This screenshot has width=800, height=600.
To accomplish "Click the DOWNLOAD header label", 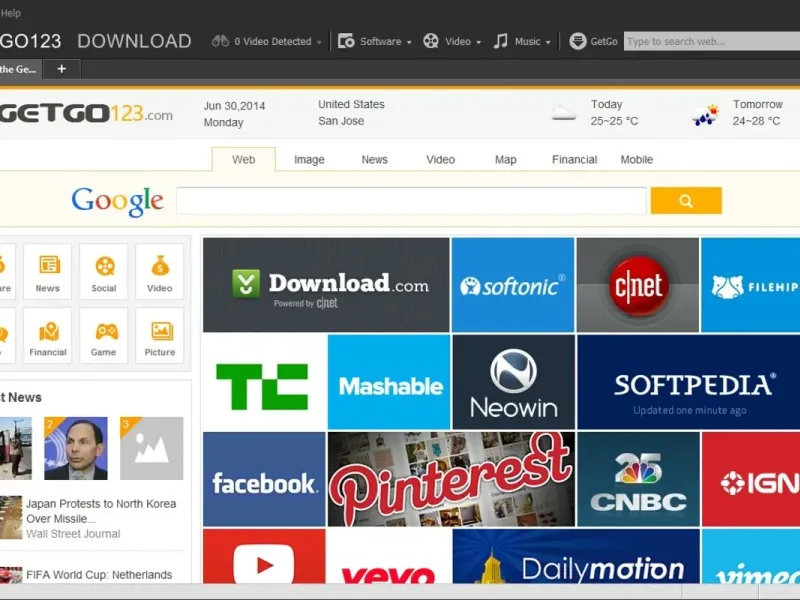I will tap(134, 41).
